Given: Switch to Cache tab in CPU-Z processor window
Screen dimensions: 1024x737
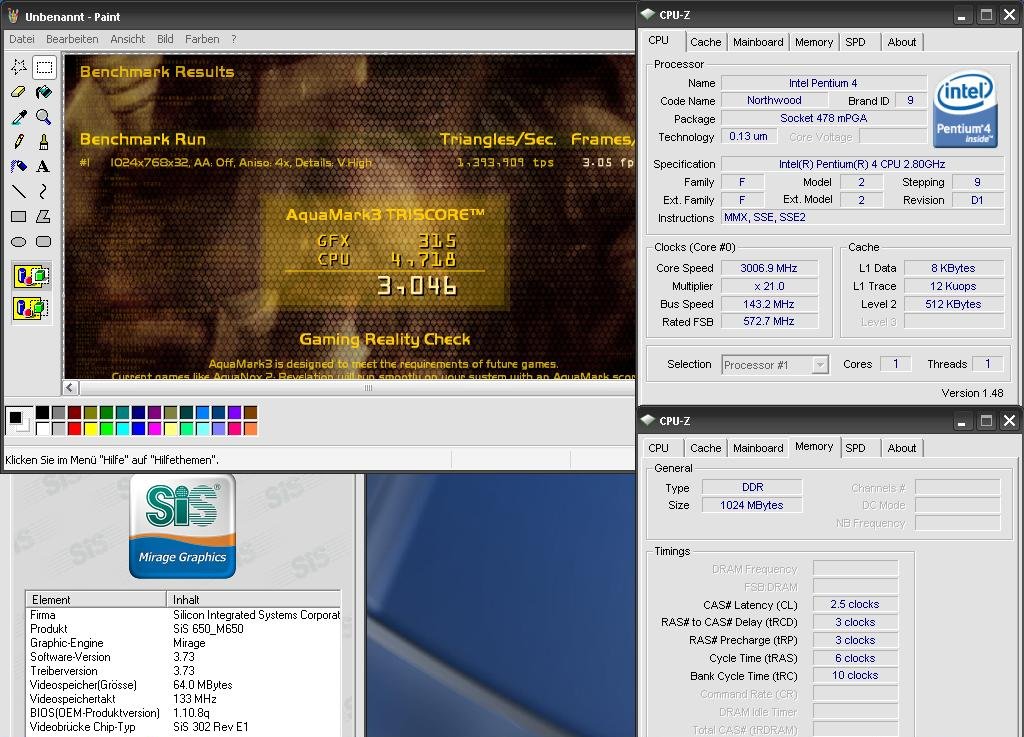Looking at the screenshot, I should coord(705,42).
